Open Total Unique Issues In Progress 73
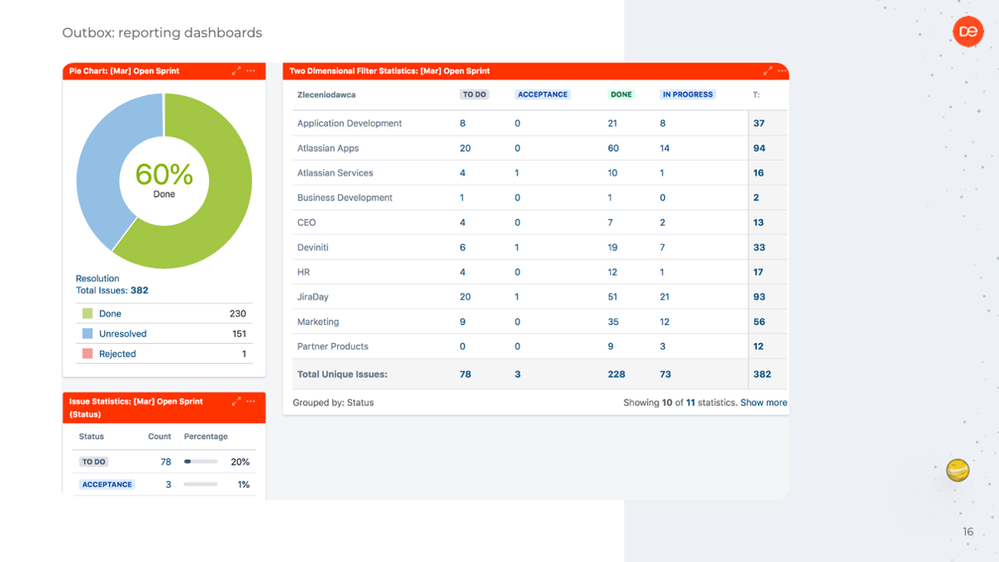Image resolution: width=999 pixels, height=562 pixels. pos(665,375)
